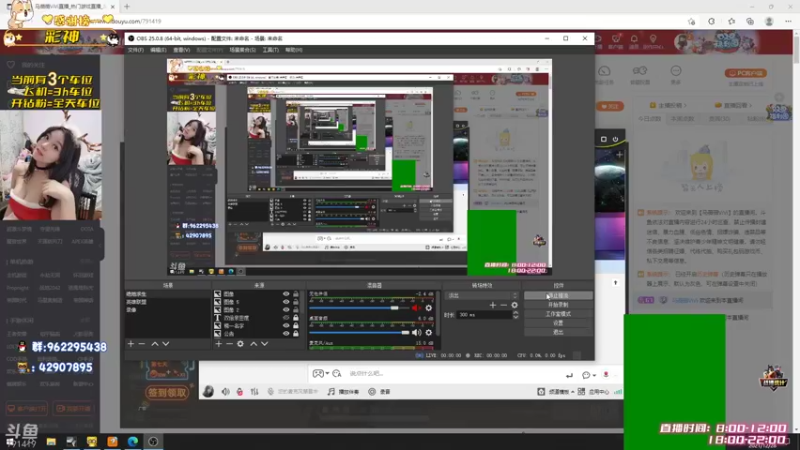The image size is (800, 450).
Task: Move the source down with the arrow
Action: [x=264, y=344]
